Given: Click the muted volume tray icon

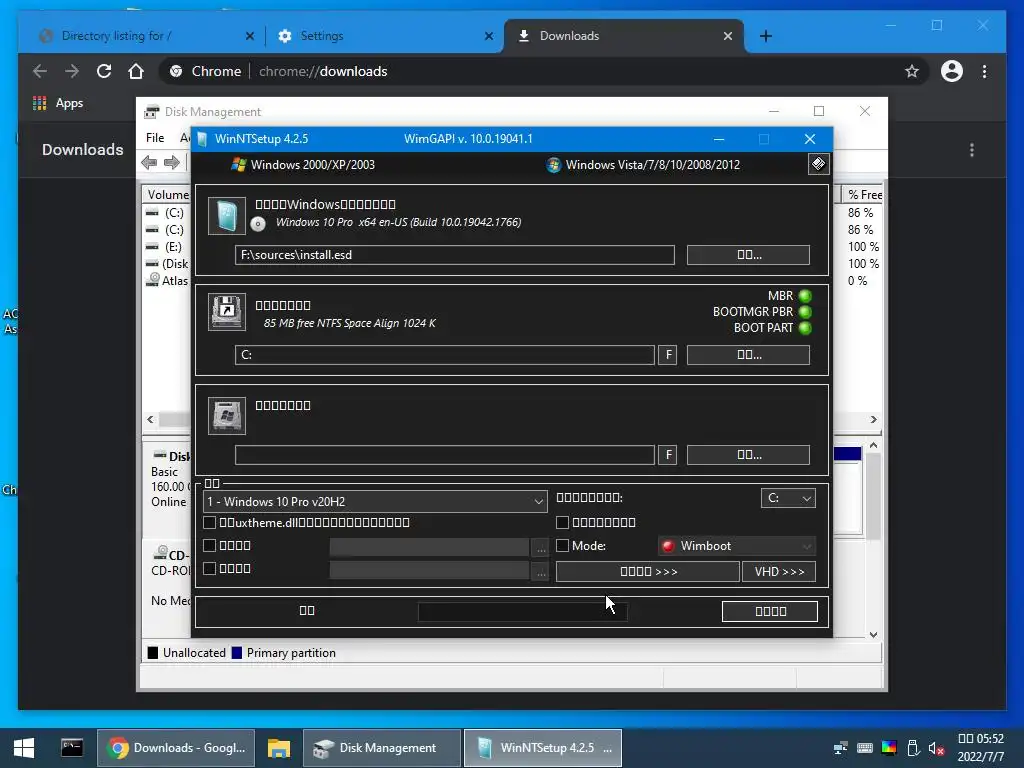Looking at the screenshot, I should (936, 748).
